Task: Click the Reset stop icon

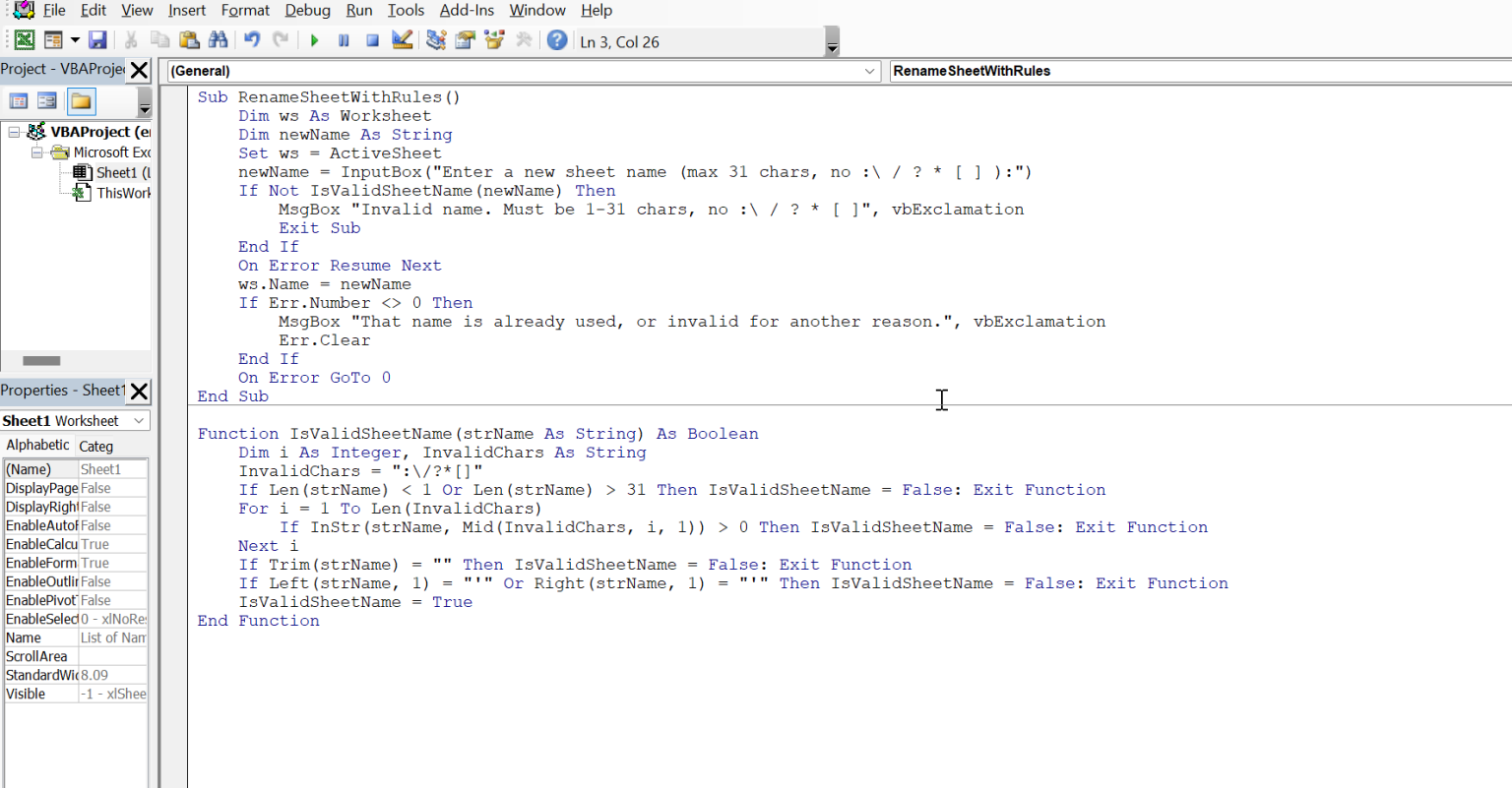Action: tap(372, 41)
